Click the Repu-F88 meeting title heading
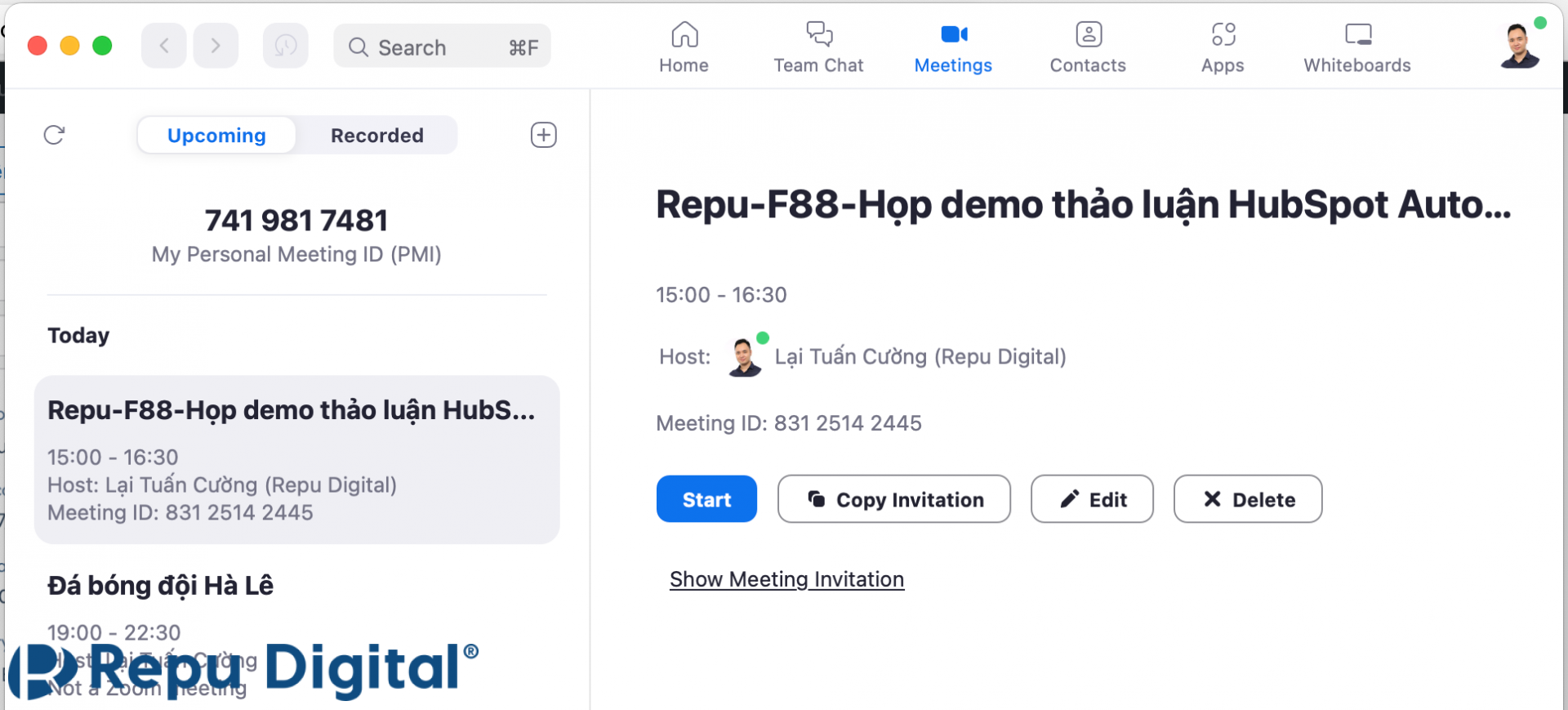1568x710 pixels. coord(1083,204)
